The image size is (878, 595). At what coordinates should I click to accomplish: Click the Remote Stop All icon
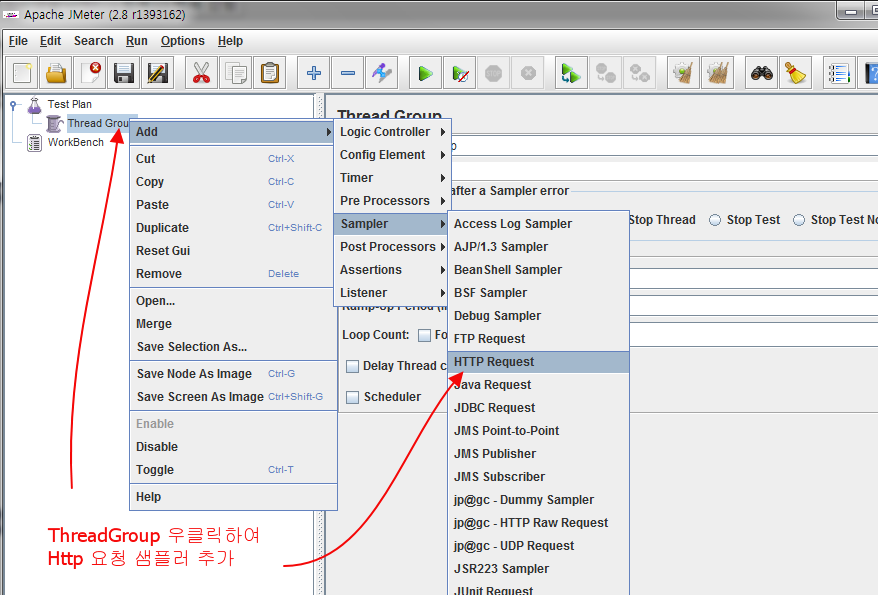(x=605, y=73)
